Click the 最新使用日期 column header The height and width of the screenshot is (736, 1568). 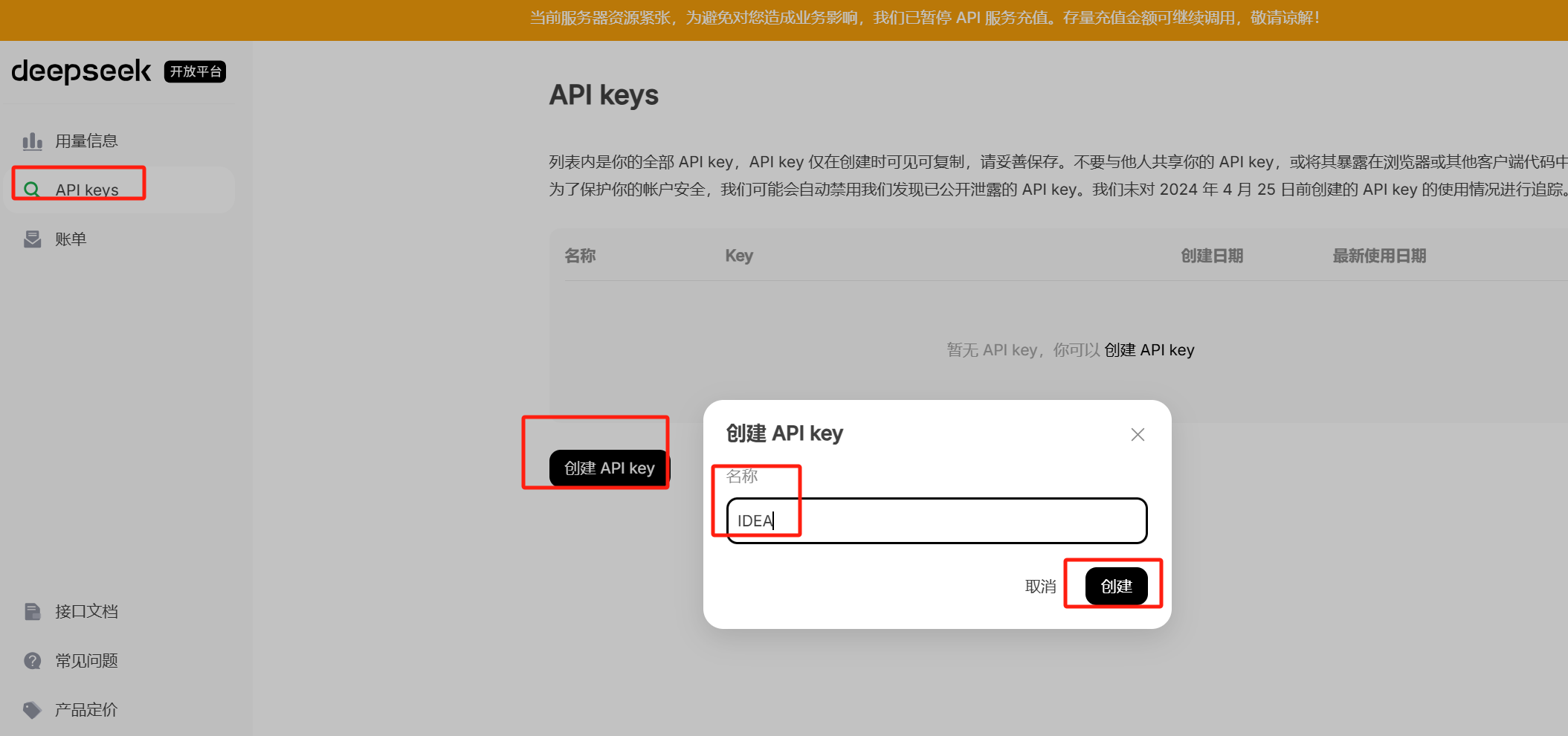(x=1379, y=256)
